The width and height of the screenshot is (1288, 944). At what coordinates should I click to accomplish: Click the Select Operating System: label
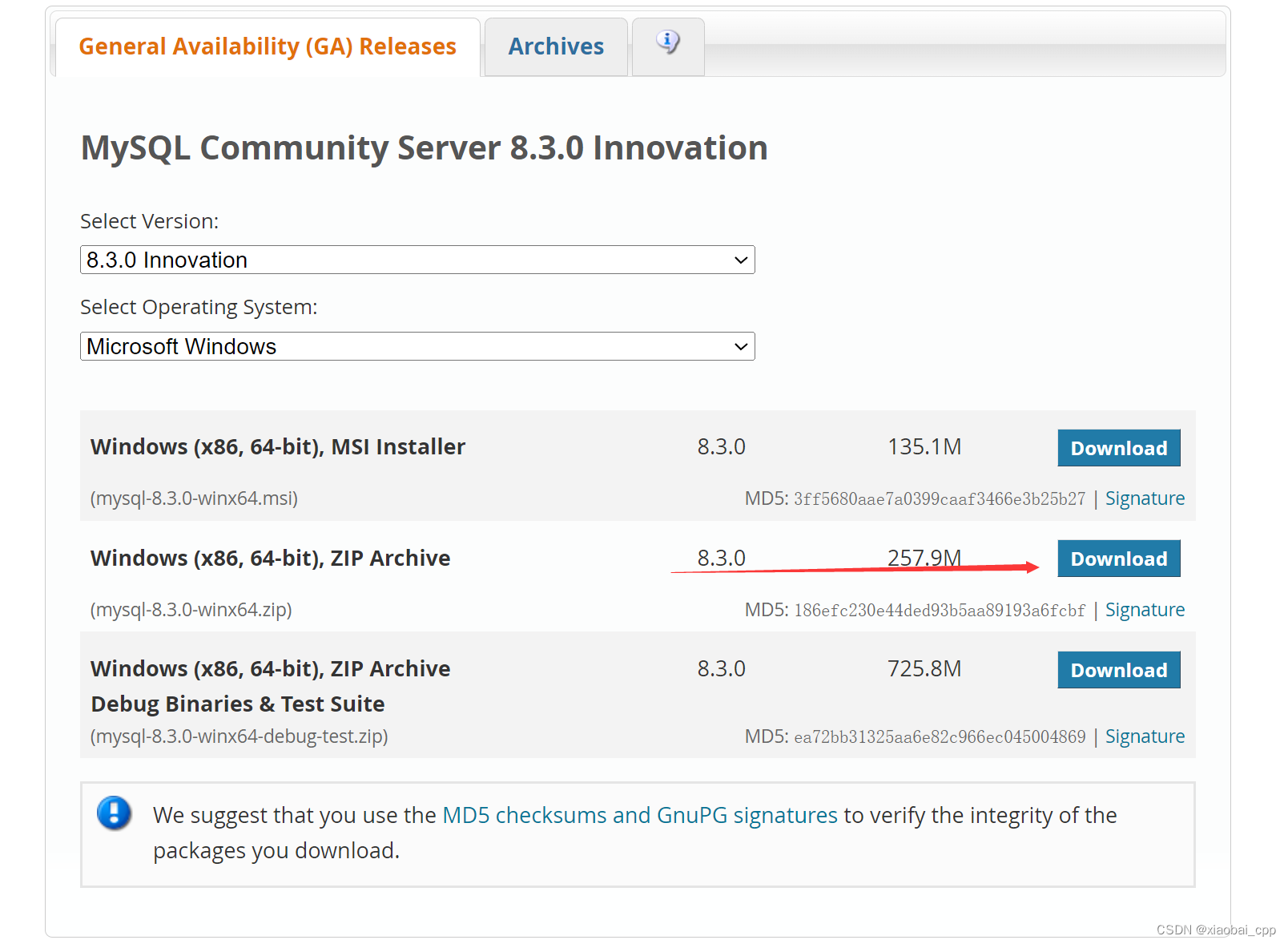(199, 308)
